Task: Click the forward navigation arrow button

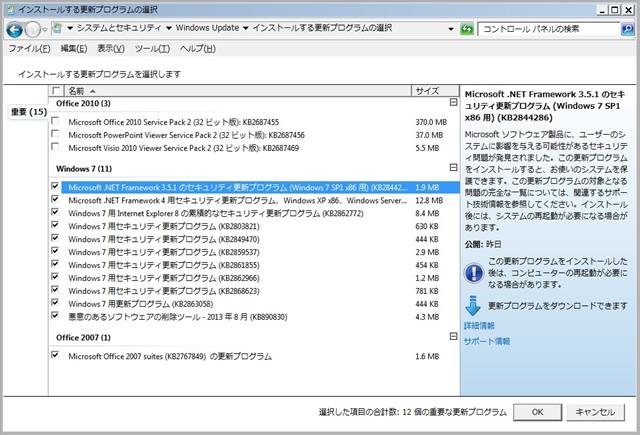Action: coord(32,29)
